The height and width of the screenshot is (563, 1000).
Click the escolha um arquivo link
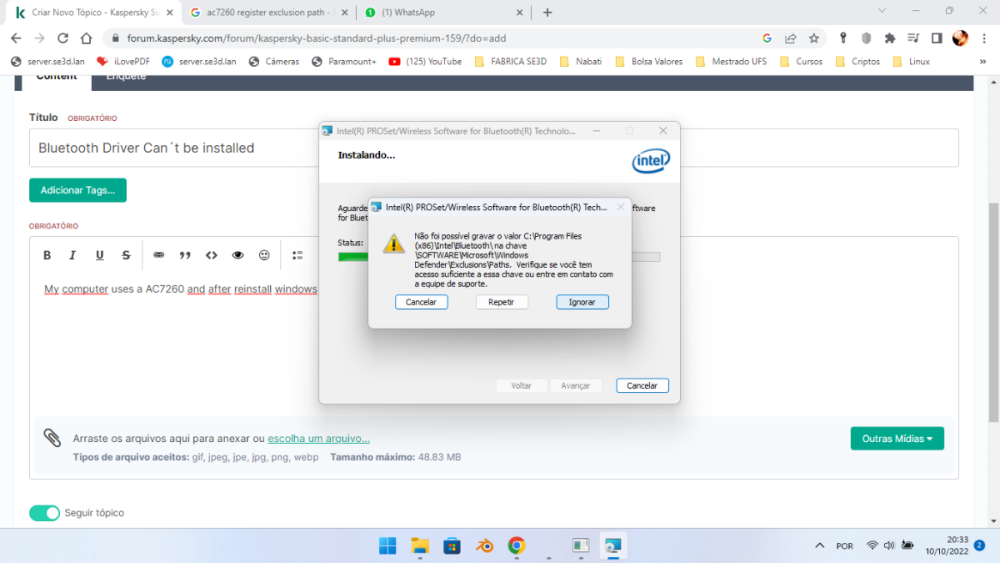point(318,439)
